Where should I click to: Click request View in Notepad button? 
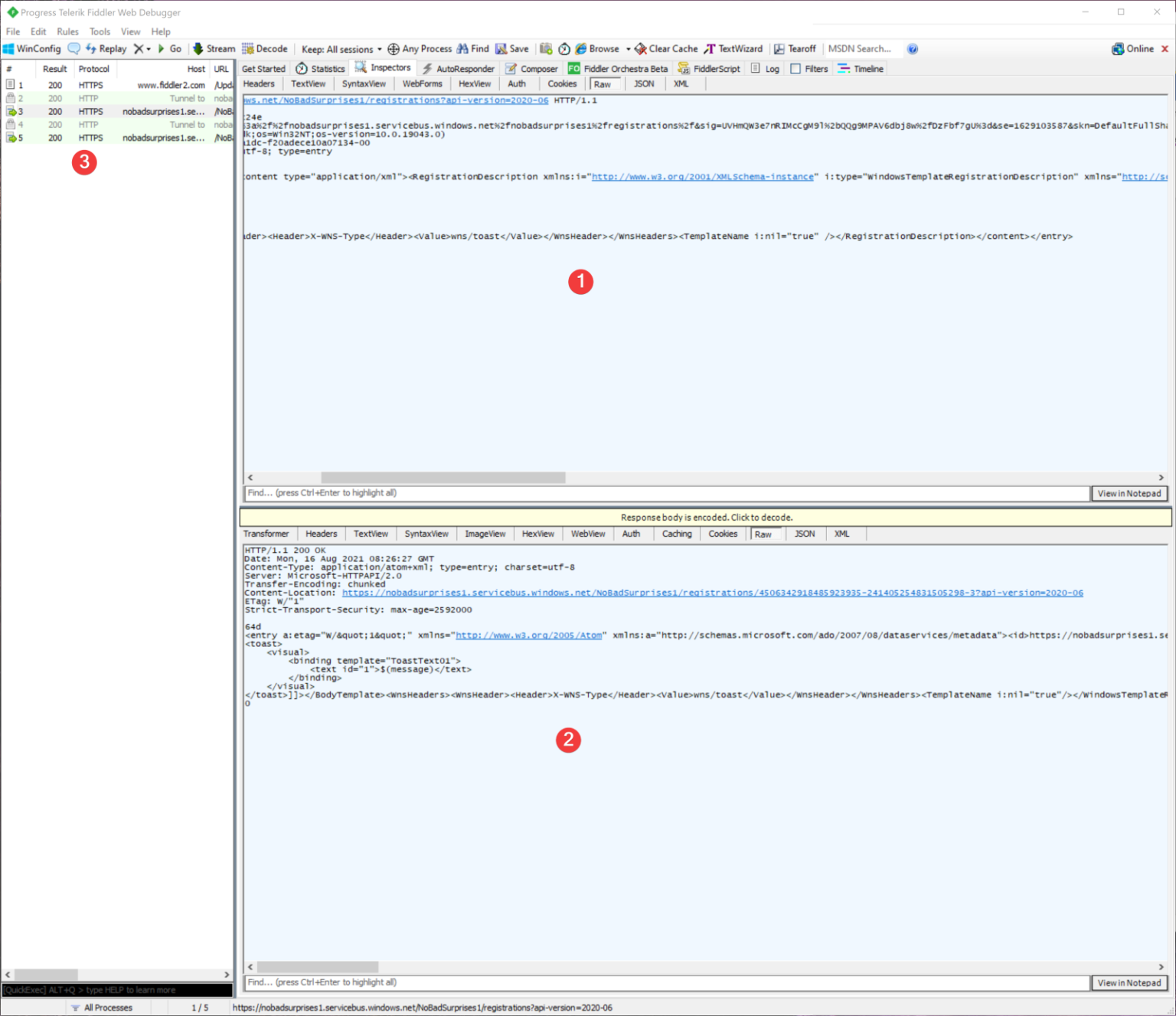coord(1129,493)
